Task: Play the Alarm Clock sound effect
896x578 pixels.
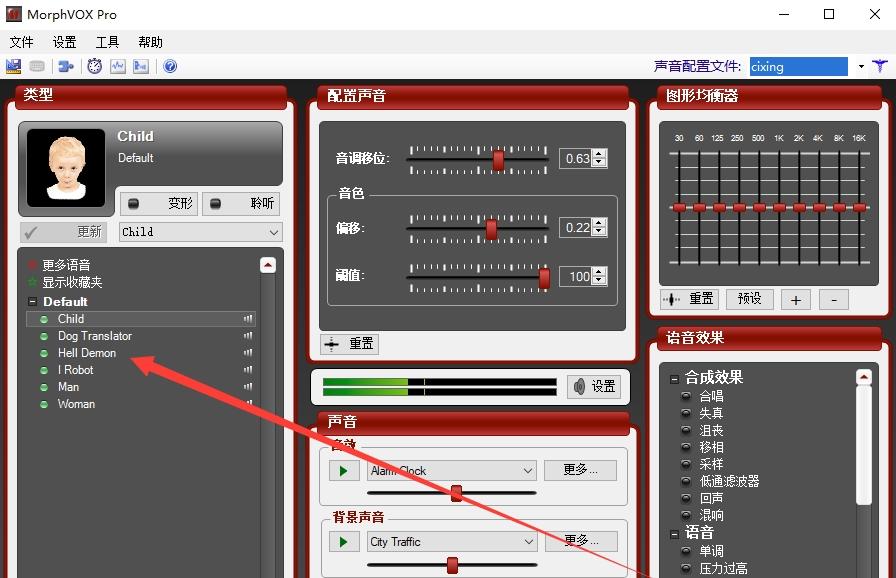Action: tap(344, 471)
